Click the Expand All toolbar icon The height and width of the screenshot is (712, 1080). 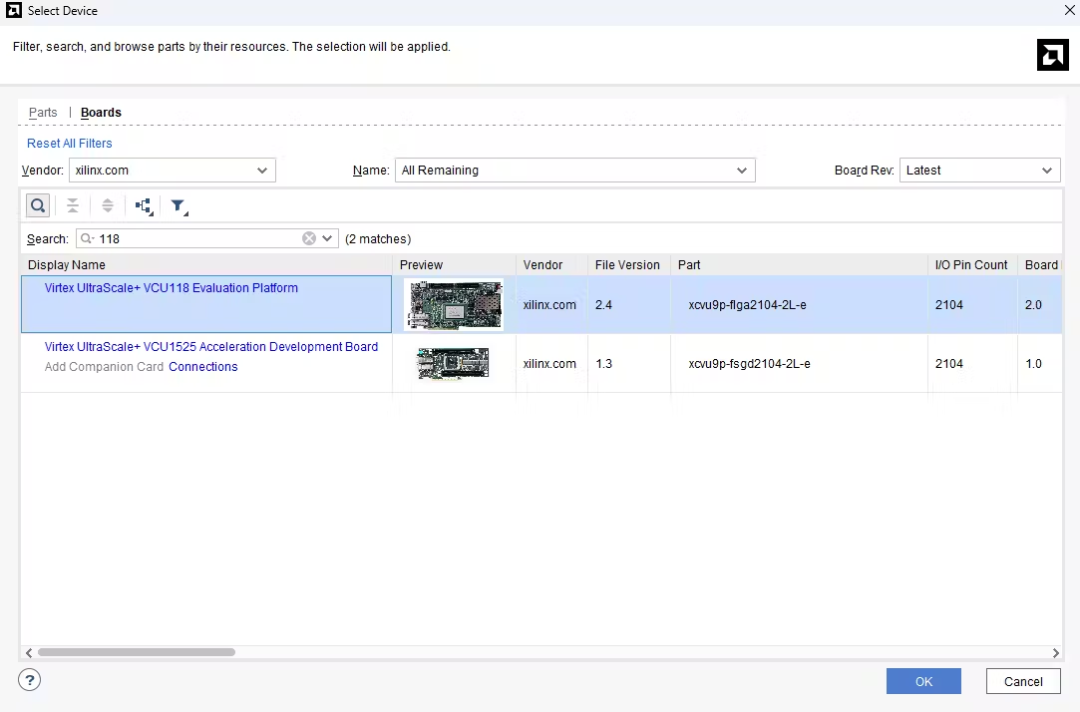tap(108, 206)
